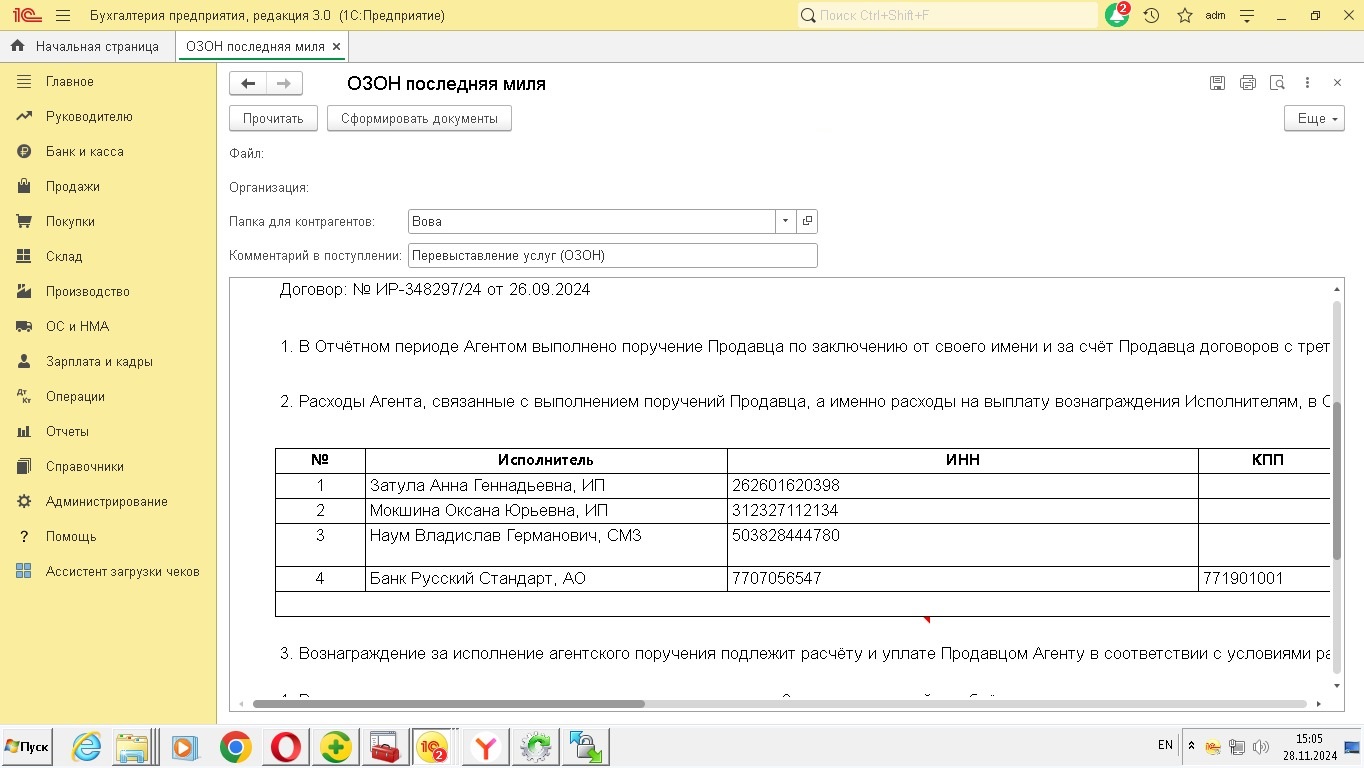
Task: Open the Руководителю section
Action: [x=108, y=117]
